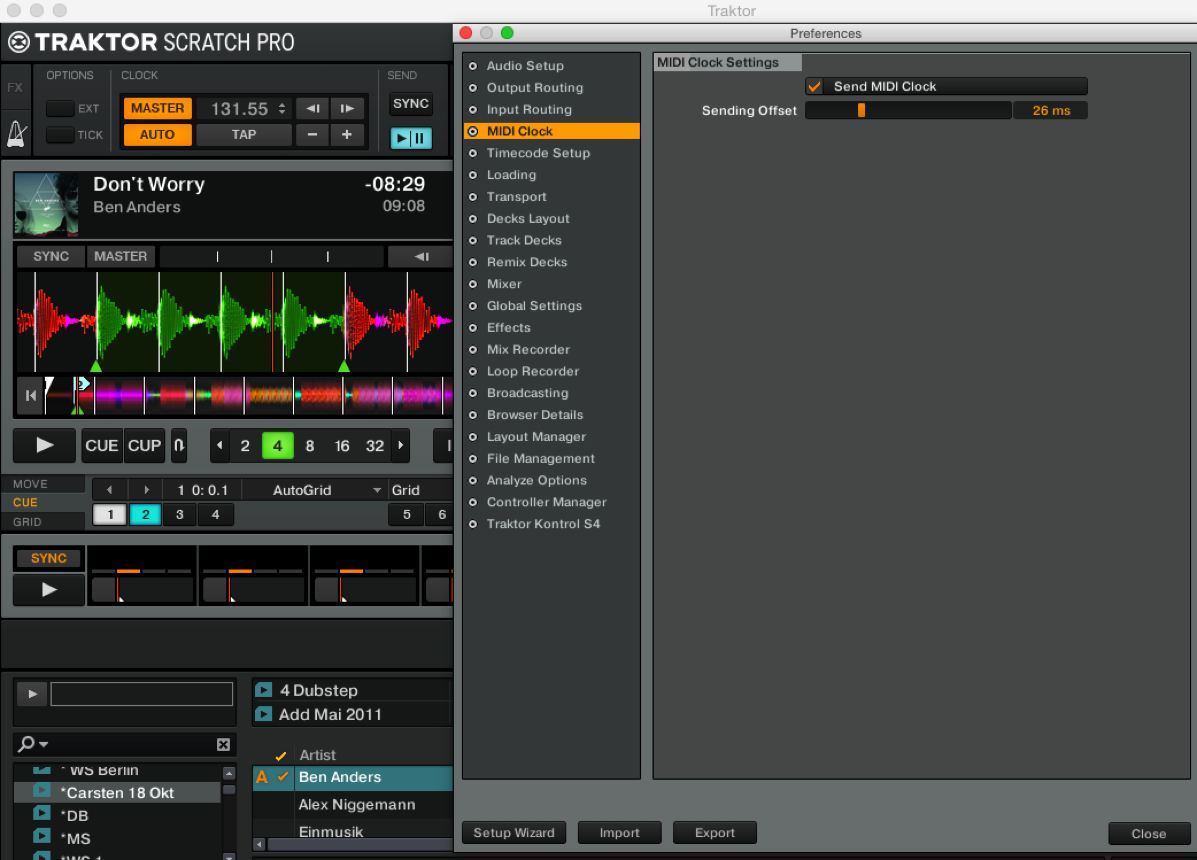Toggle the EXT clock option
The image size is (1197, 860).
click(x=60, y=109)
